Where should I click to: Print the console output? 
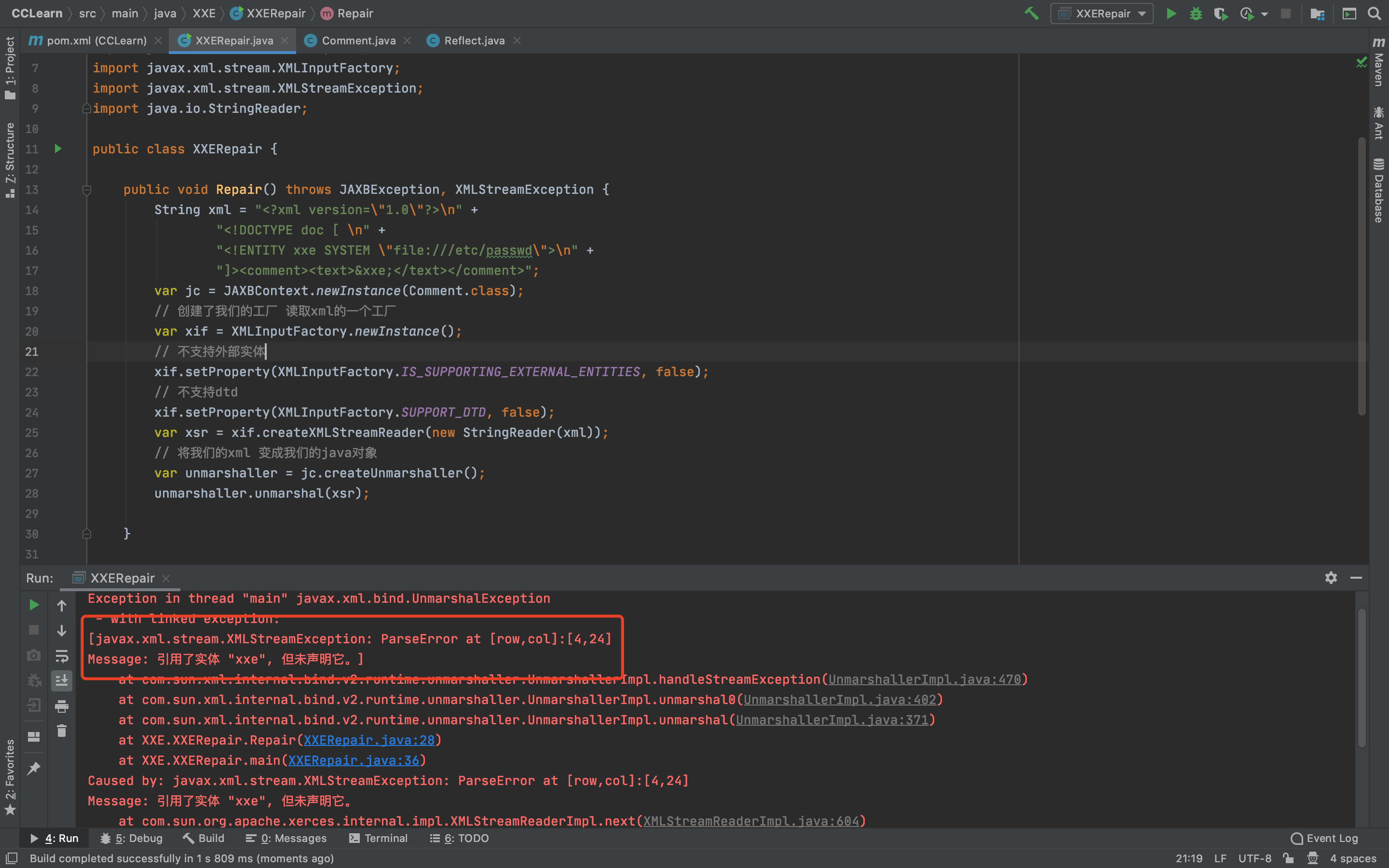click(x=61, y=706)
